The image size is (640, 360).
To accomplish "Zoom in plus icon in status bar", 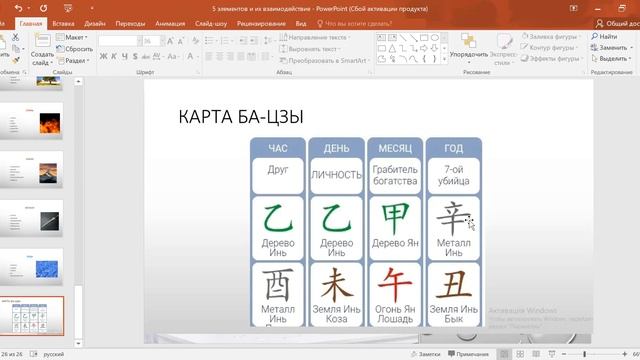I will point(624,354).
